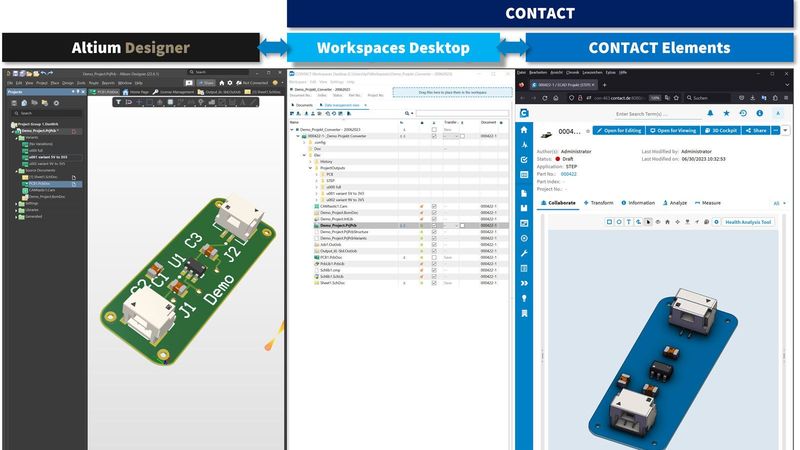Screen dimensions: 800x450
Task: Click the Health Analysis Tool button
Action: [748, 222]
